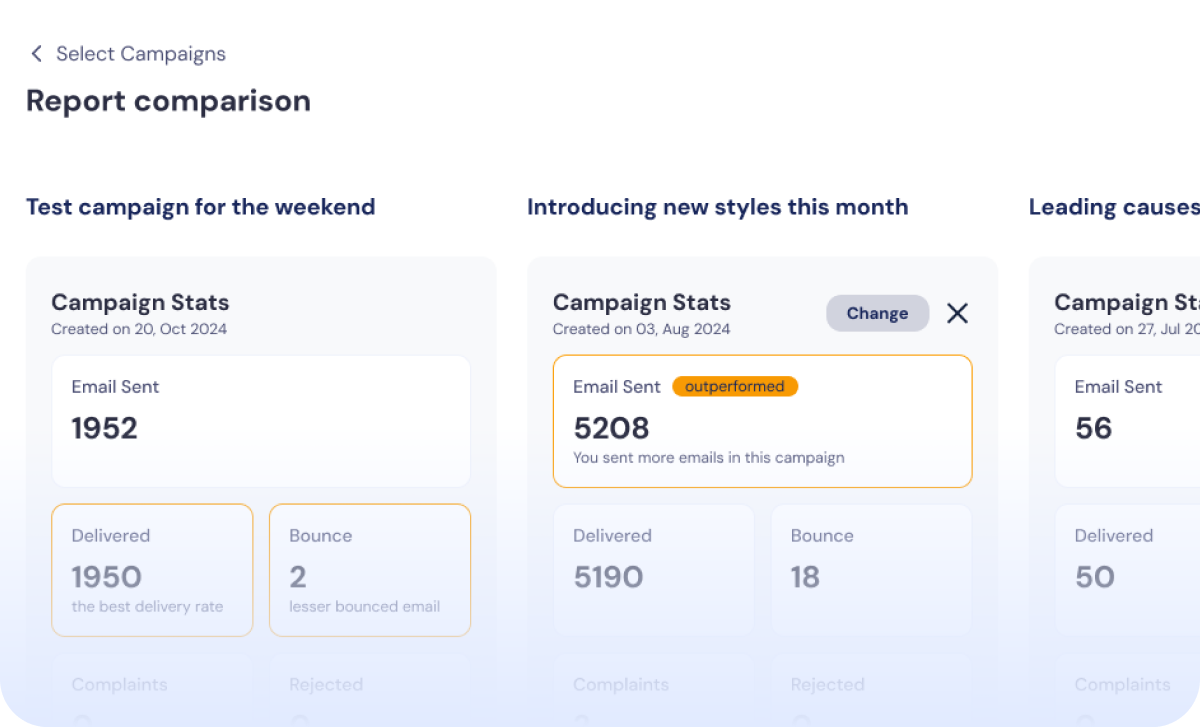Click the orange outperformed badge

coord(735,386)
